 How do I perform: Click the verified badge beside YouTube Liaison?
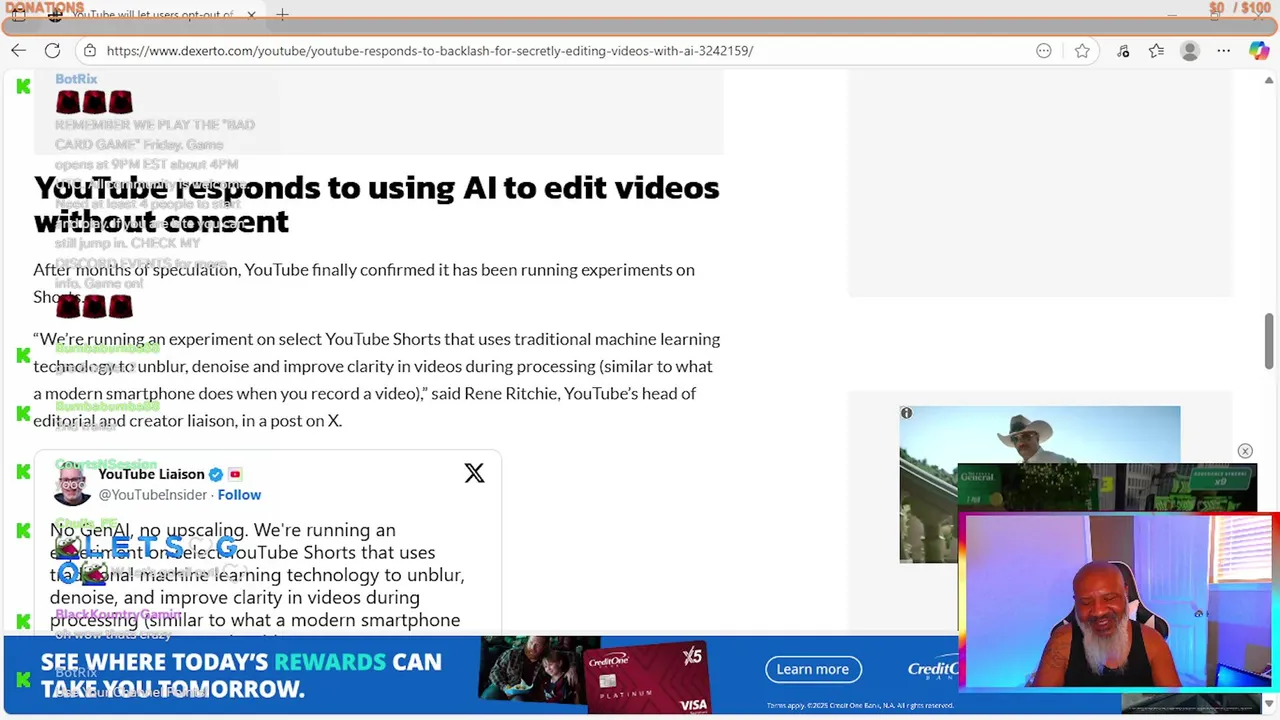pyautogui.click(x=215, y=474)
